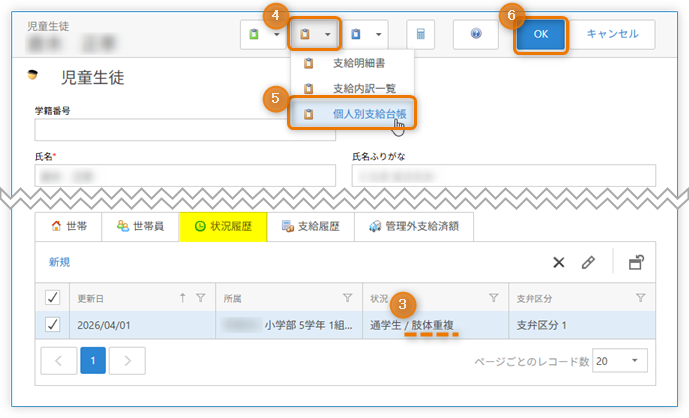Image resolution: width=689 pixels, height=418 pixels.
Task: Open the green clipboard dropdown arrow
Action: coord(276,34)
